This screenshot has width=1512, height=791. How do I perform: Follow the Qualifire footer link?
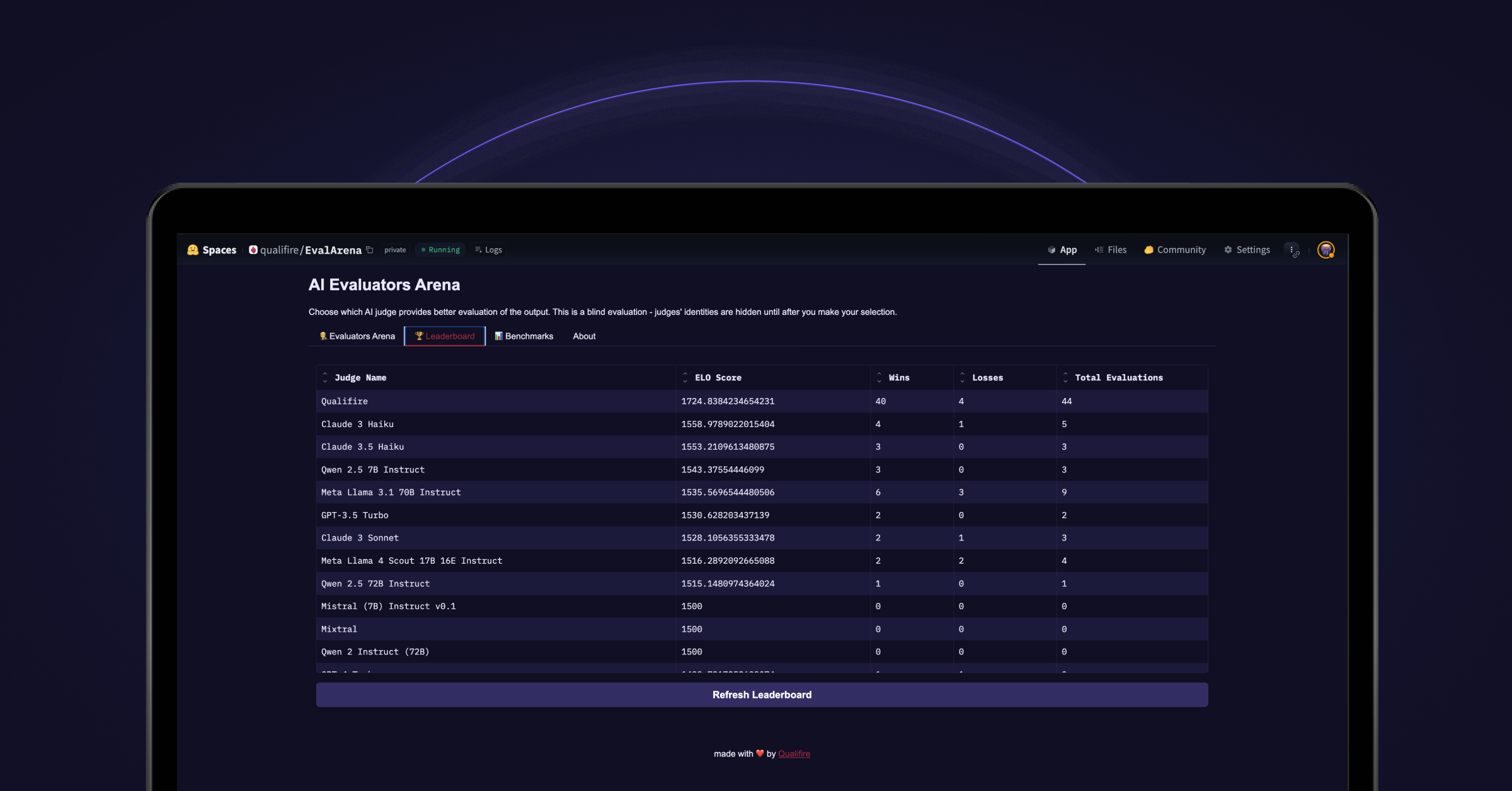click(794, 754)
